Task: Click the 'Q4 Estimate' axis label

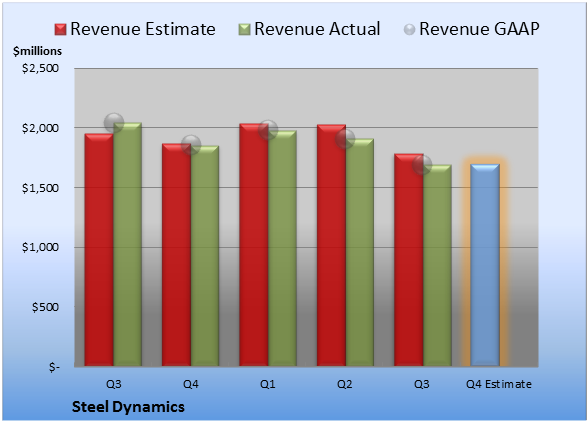Action: (499, 384)
